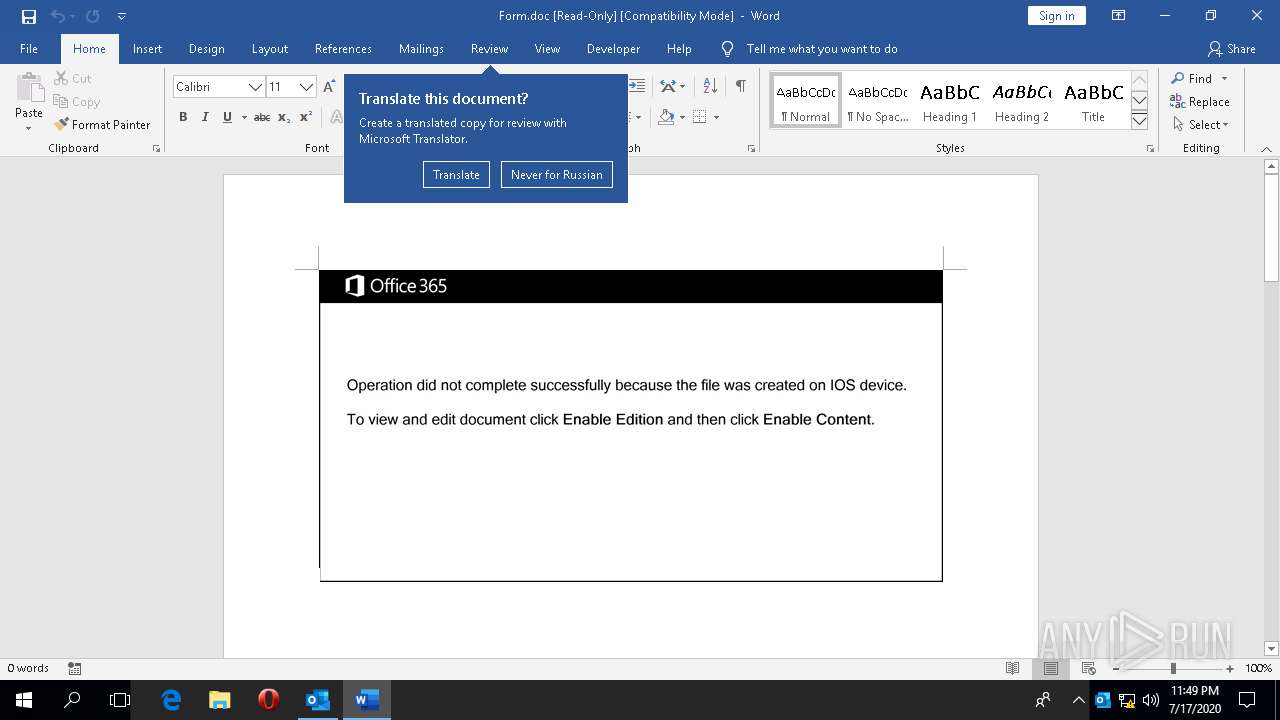Click the zoom slider handle
Image resolution: width=1280 pixels, height=720 pixels.
coord(1173,668)
